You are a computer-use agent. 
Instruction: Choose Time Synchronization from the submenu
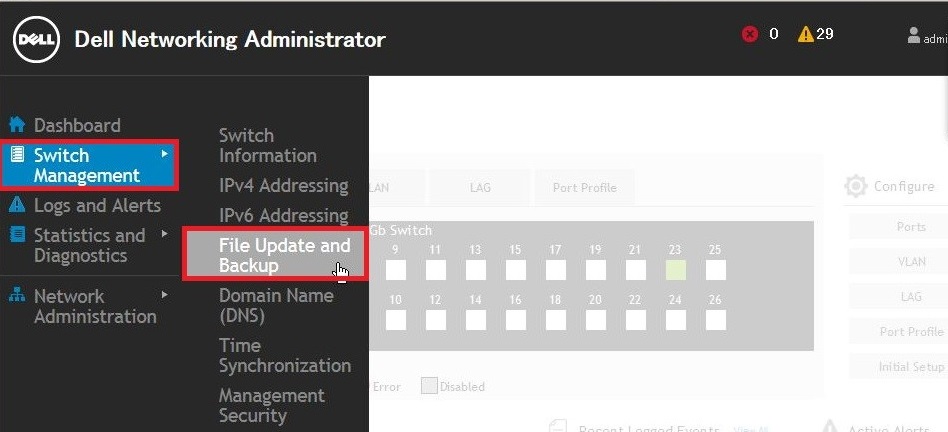(285, 355)
